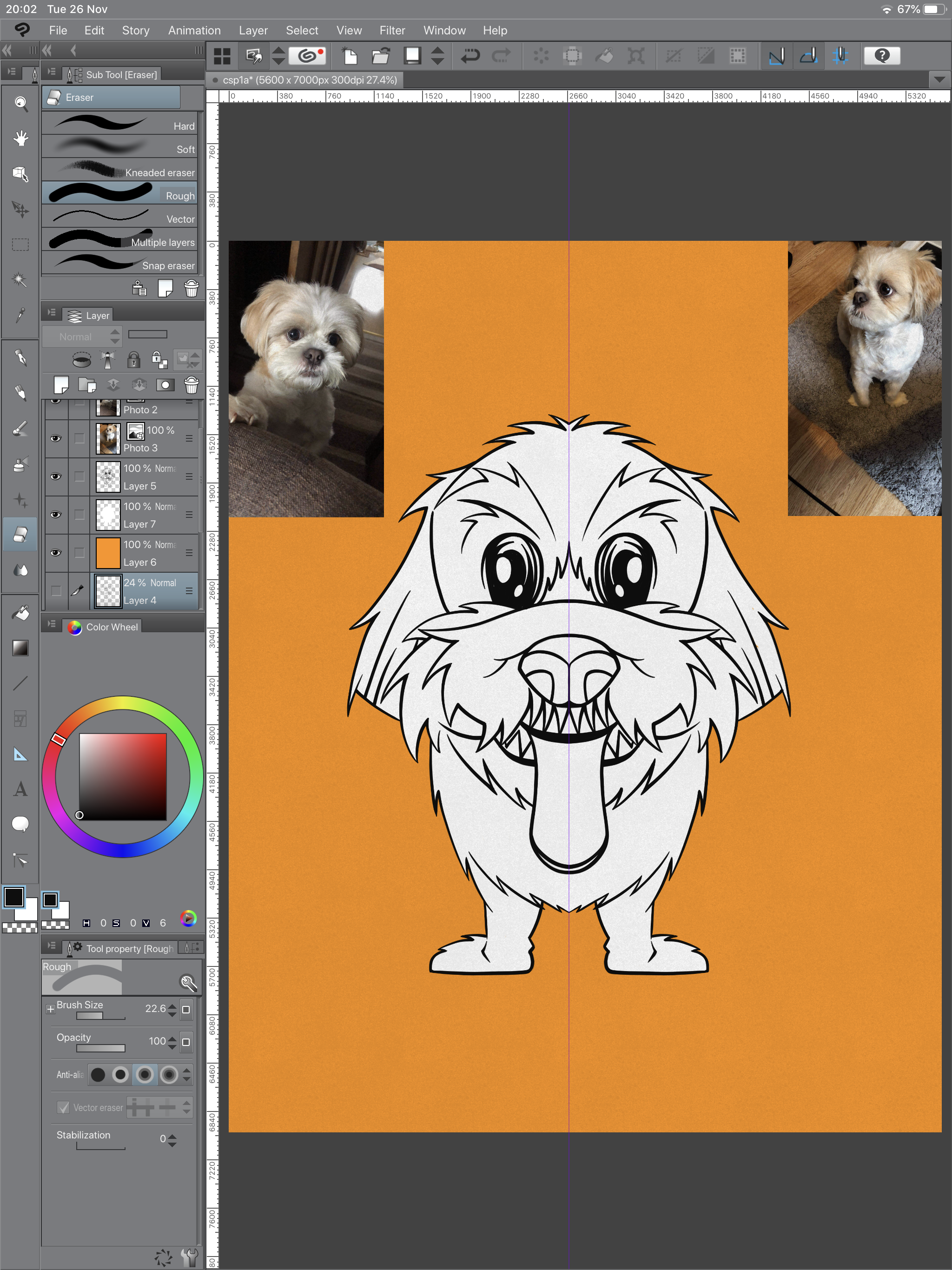Delete layer using the layer trash icon

[x=191, y=384]
